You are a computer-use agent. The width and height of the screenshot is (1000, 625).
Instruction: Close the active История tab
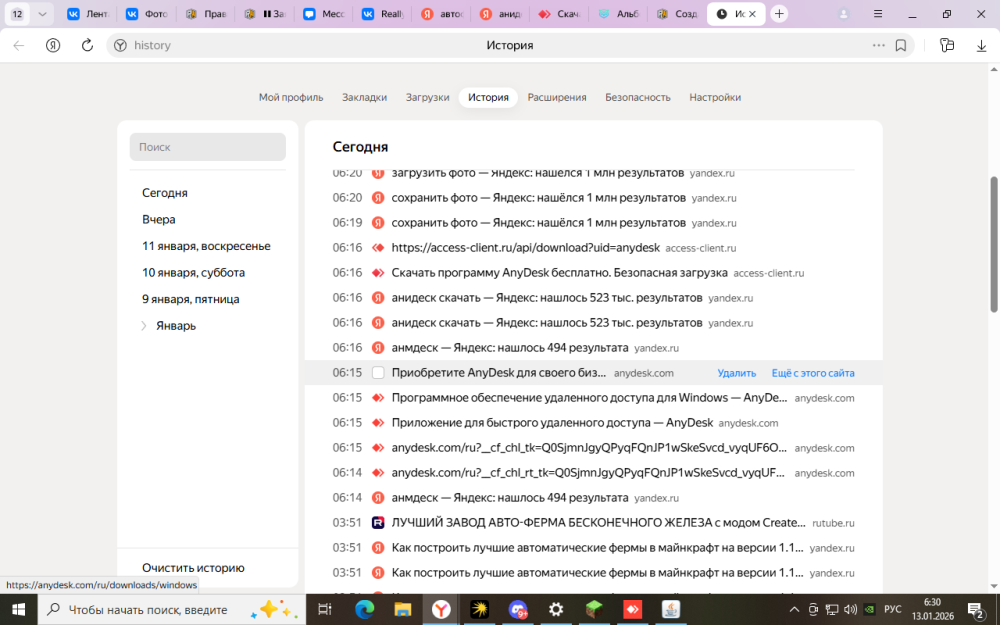click(x=753, y=13)
